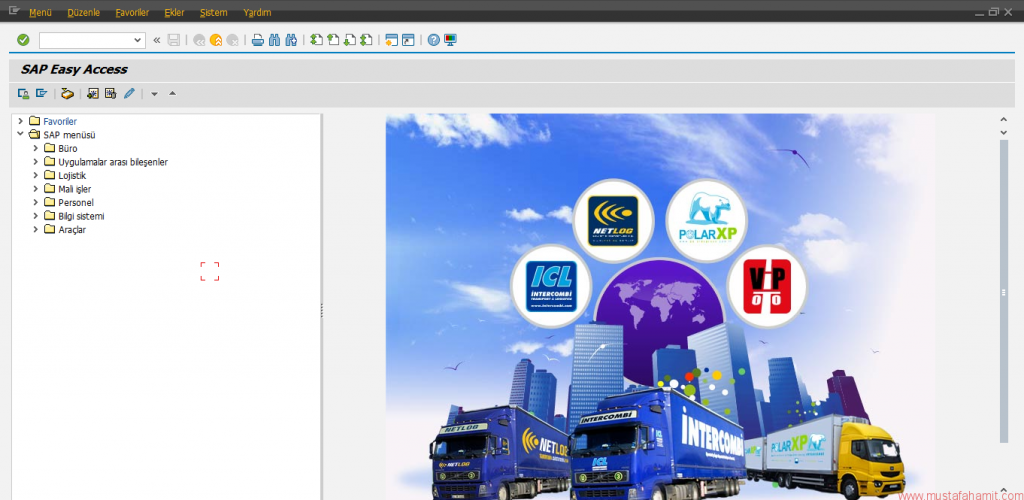
Task: Expand the Araçlar folder
Action: (36, 230)
